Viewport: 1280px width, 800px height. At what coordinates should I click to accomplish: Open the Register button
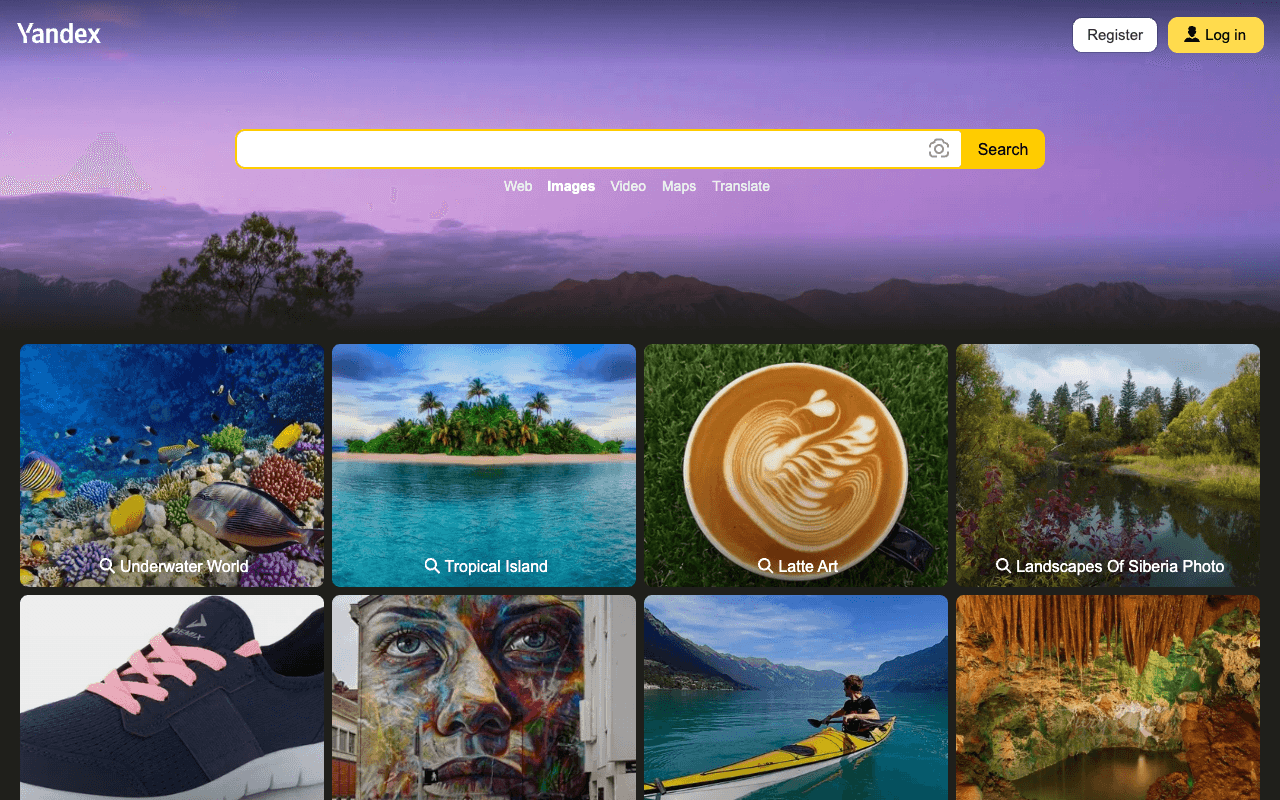point(1115,35)
